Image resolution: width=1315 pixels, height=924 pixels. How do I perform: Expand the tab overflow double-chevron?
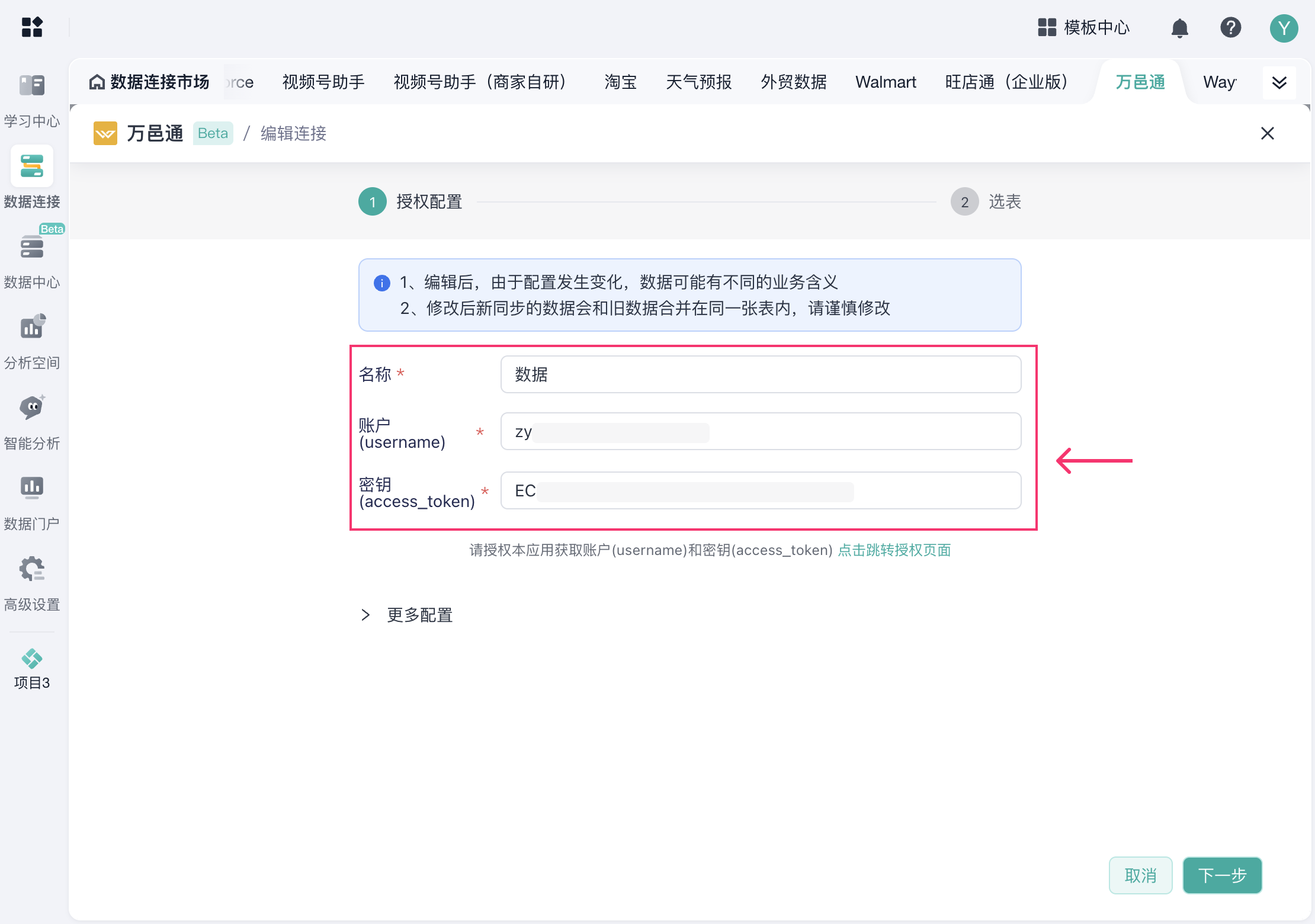tap(1279, 82)
